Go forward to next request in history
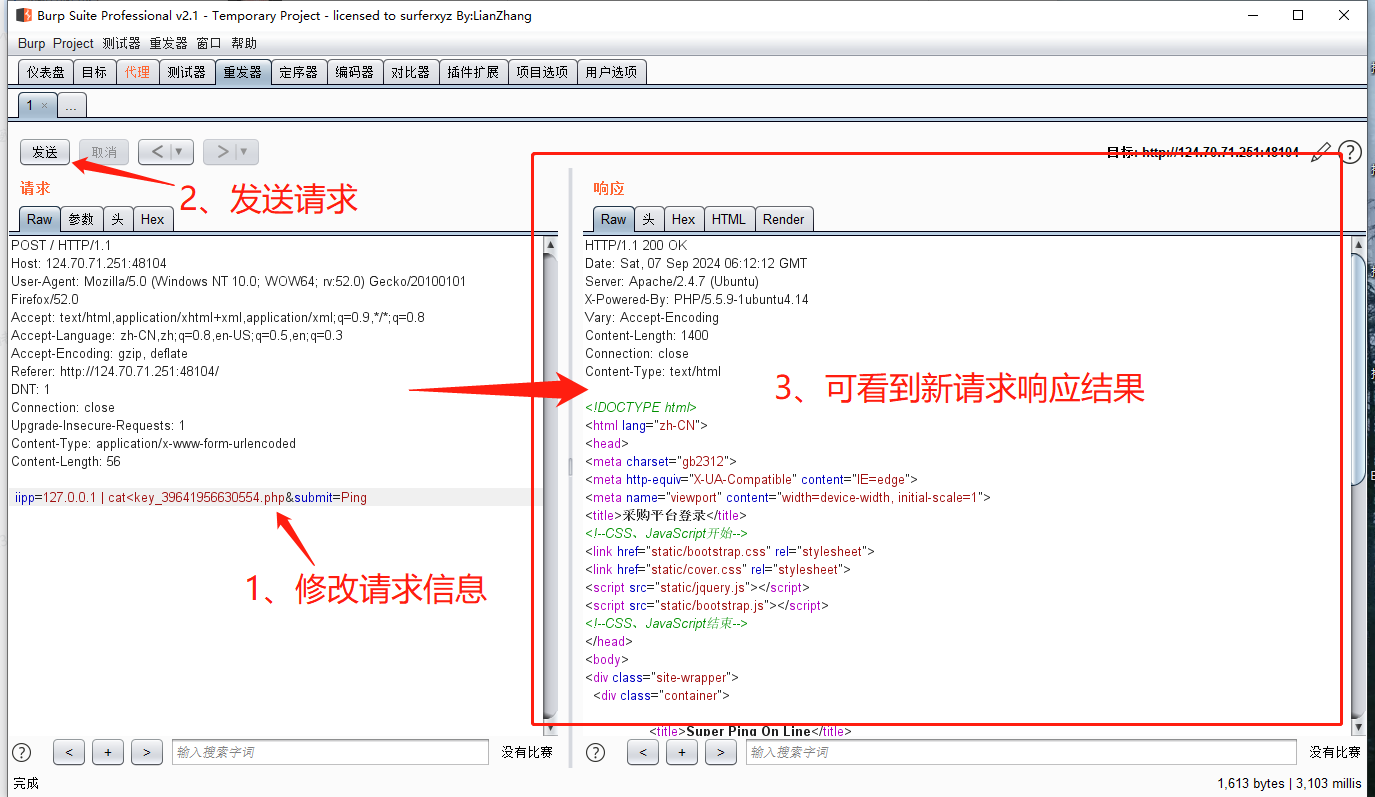This screenshot has width=1375, height=797. [231, 152]
